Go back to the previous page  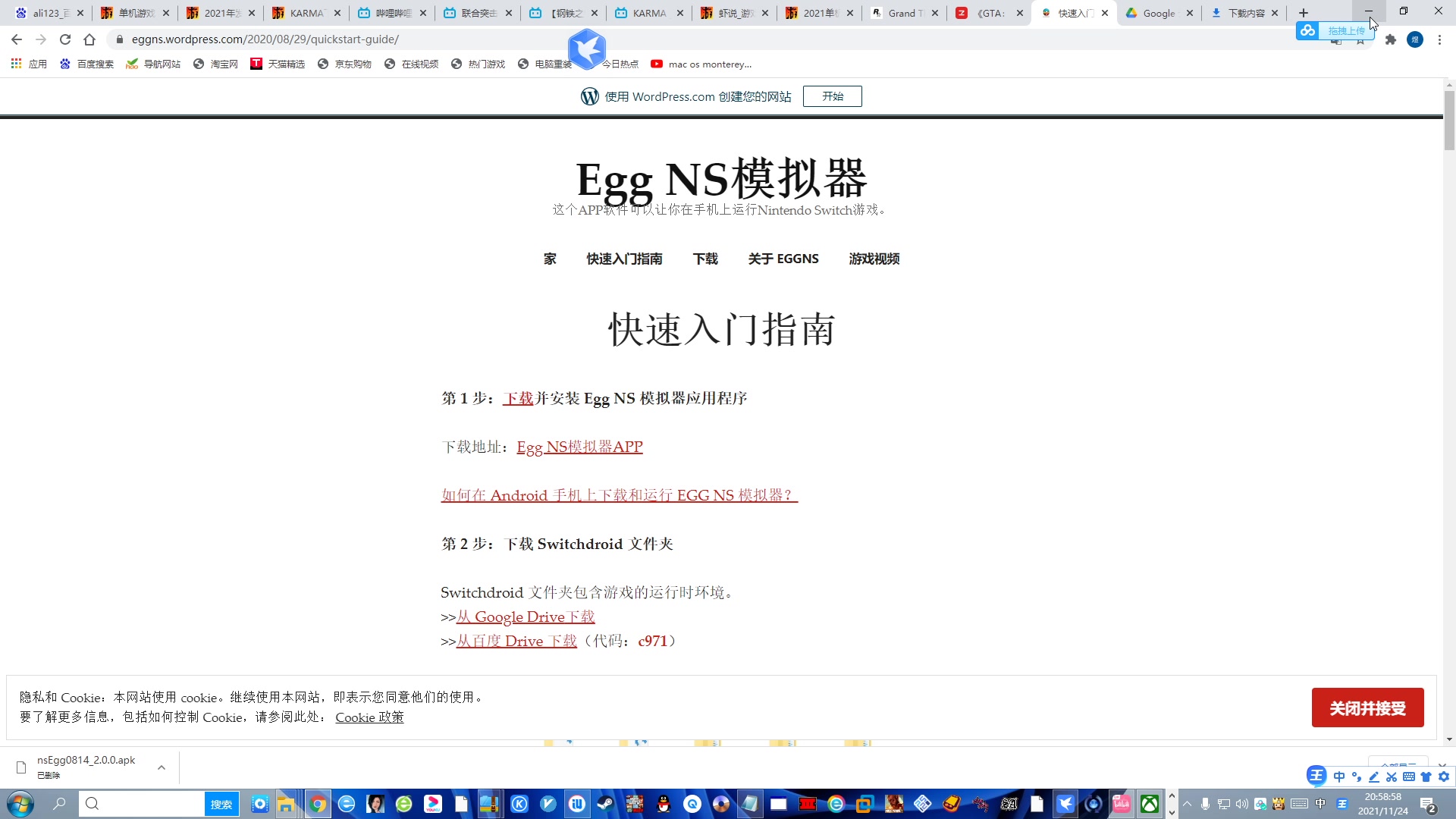tap(17, 39)
